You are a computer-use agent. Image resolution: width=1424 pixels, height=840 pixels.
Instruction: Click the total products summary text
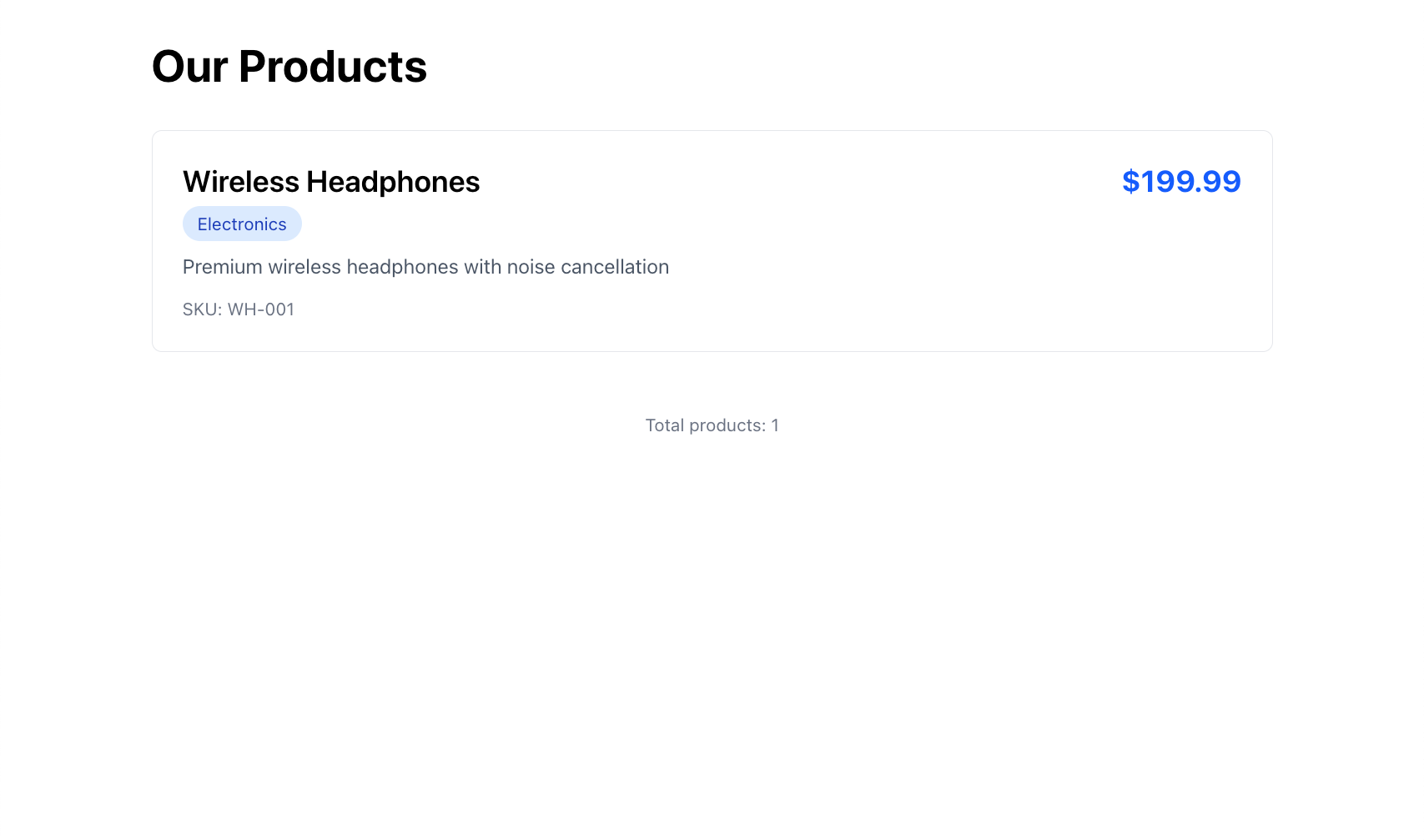pyautogui.click(x=711, y=425)
